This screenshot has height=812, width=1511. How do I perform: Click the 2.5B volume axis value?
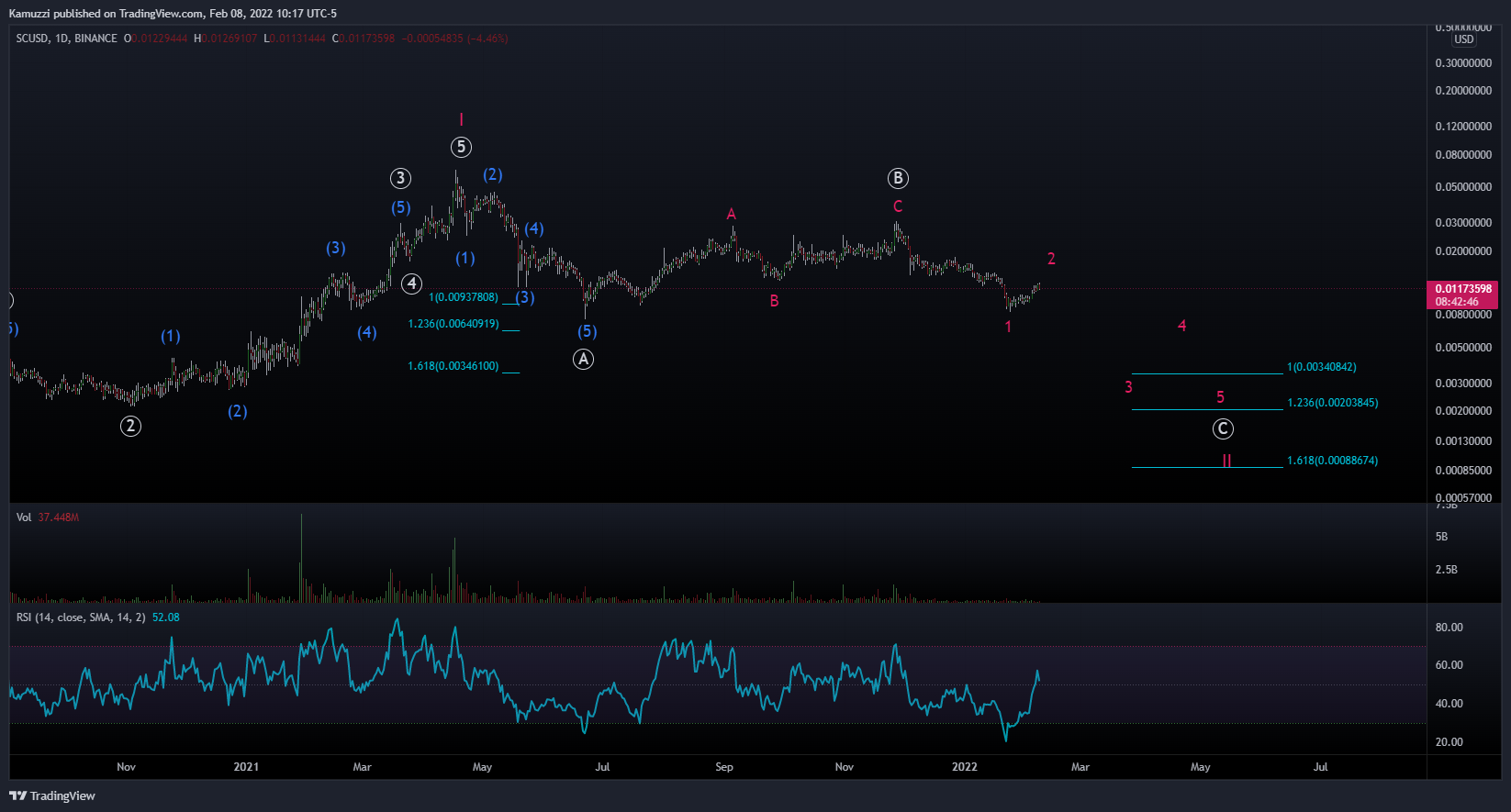pyautogui.click(x=1447, y=570)
